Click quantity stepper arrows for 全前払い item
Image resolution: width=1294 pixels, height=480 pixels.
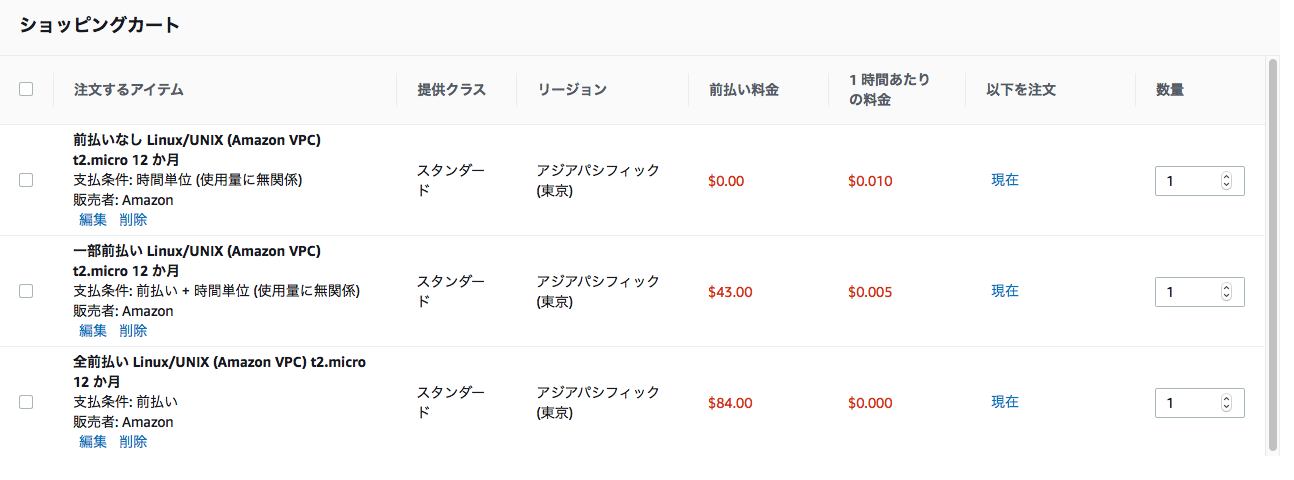1227,403
